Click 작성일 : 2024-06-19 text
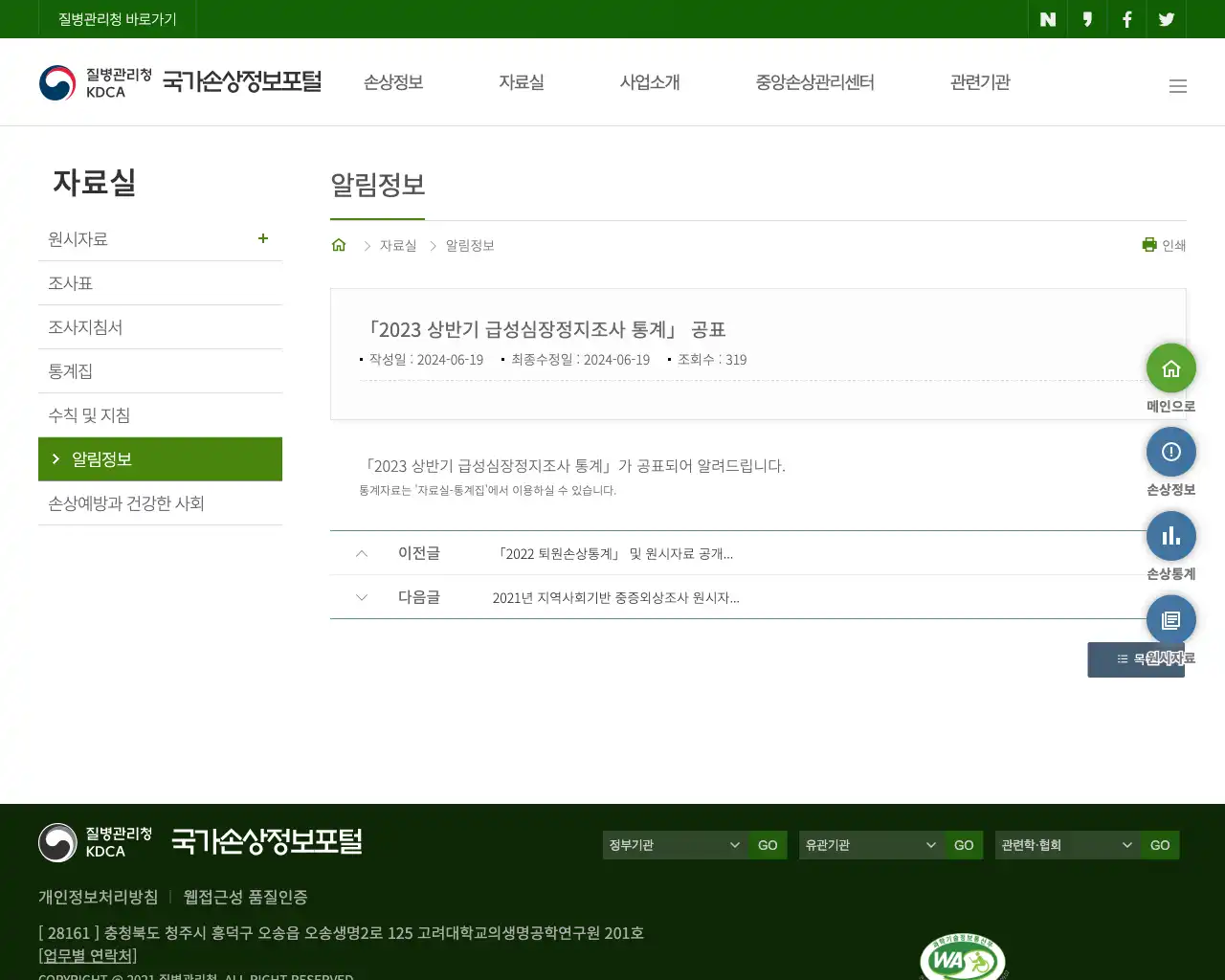 click(x=426, y=360)
